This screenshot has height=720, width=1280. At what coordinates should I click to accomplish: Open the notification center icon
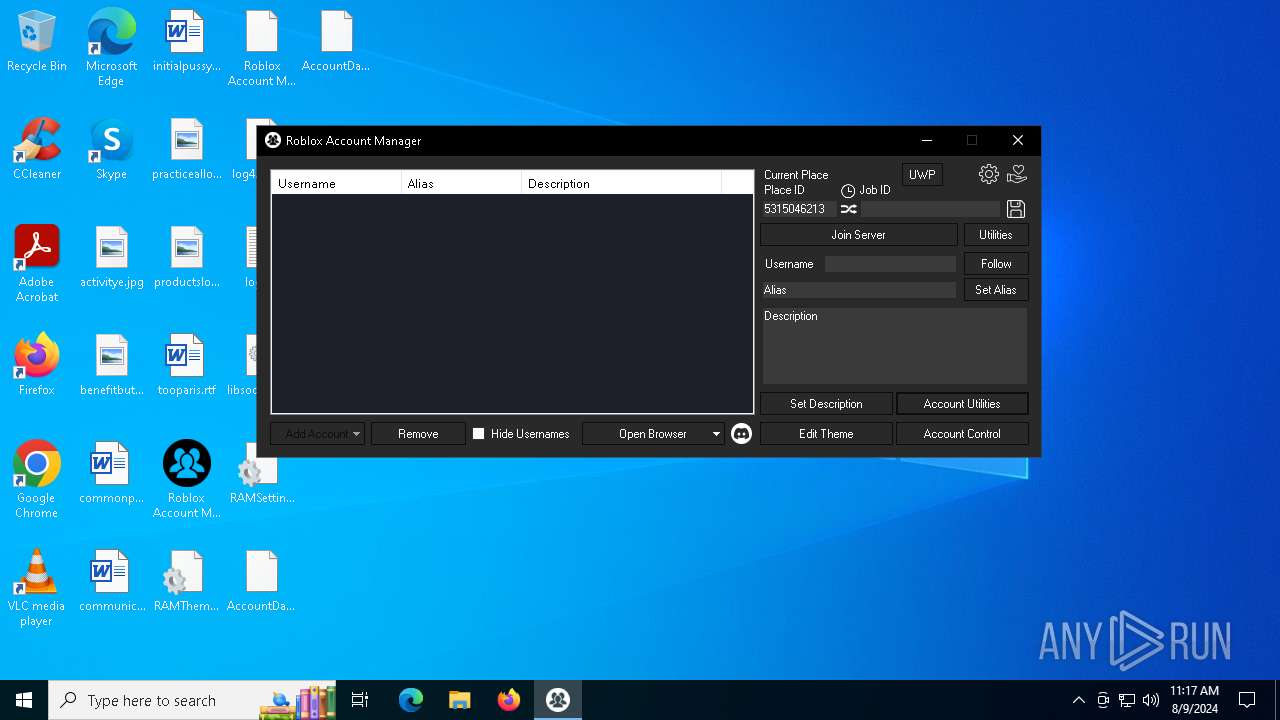click(x=1247, y=700)
